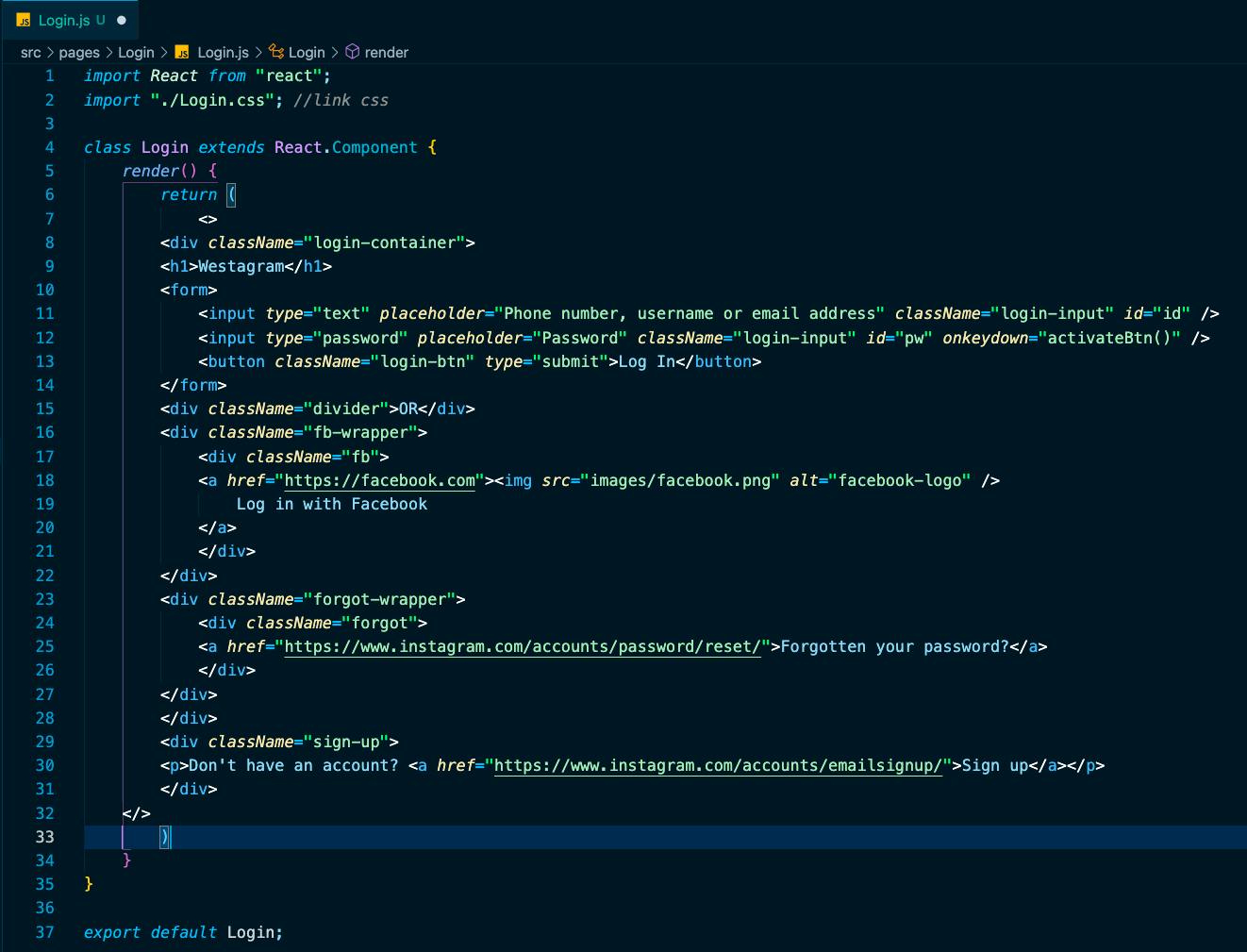Click the "activateBtn()" value

click(1109, 338)
